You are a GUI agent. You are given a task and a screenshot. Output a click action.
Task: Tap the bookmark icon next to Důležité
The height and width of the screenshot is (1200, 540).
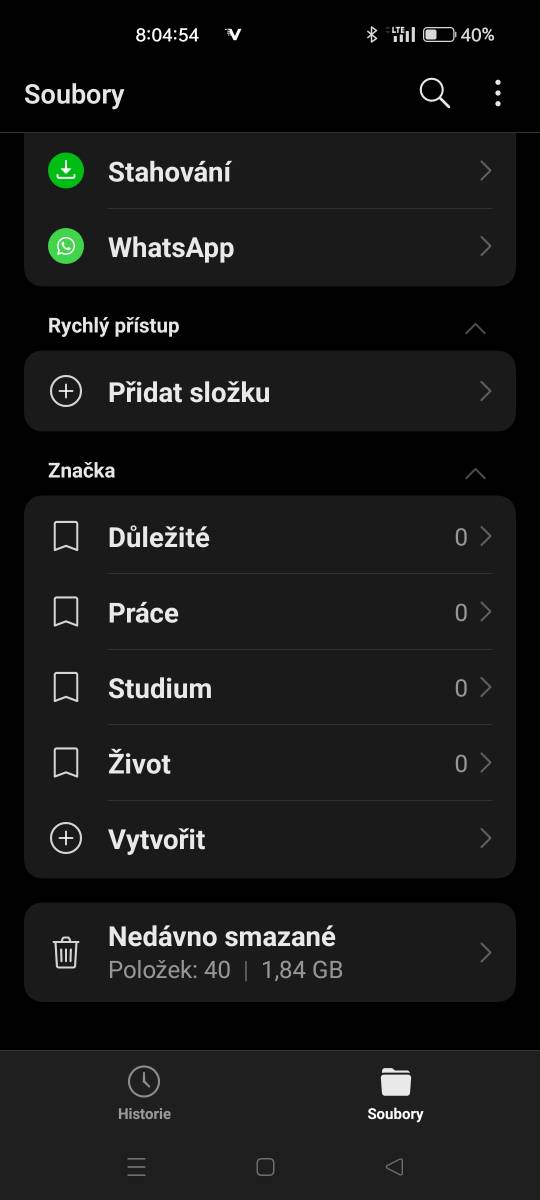[x=66, y=537]
